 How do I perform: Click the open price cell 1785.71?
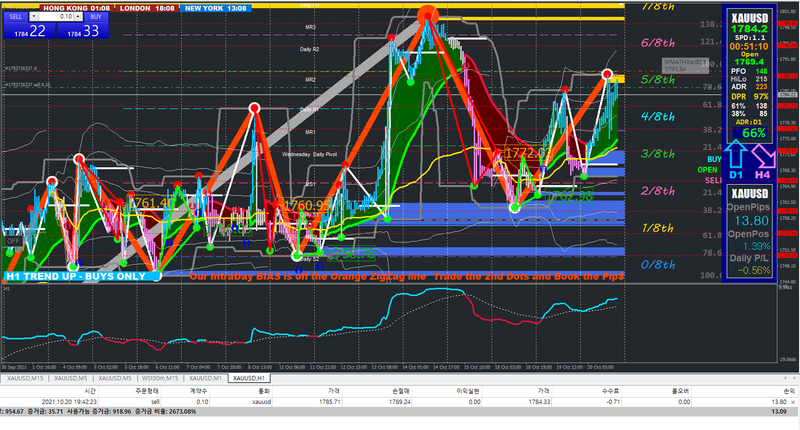coord(330,402)
